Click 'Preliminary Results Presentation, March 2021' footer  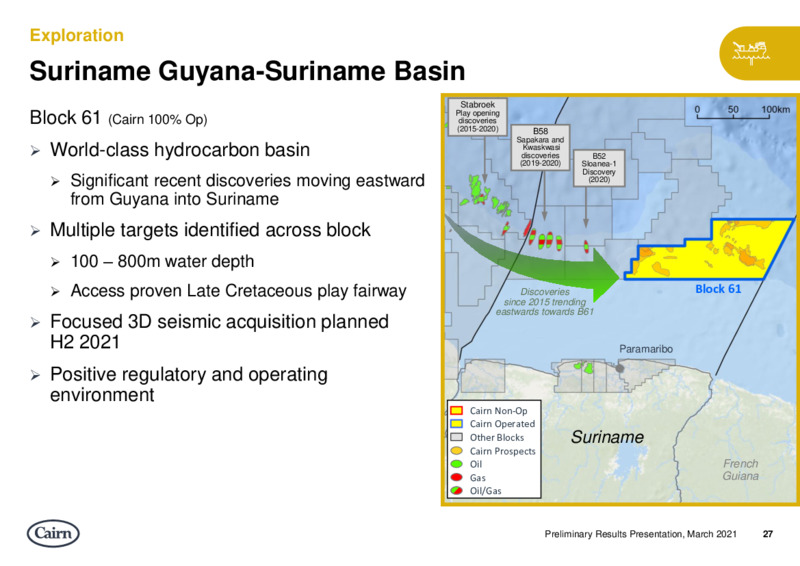[640, 534]
